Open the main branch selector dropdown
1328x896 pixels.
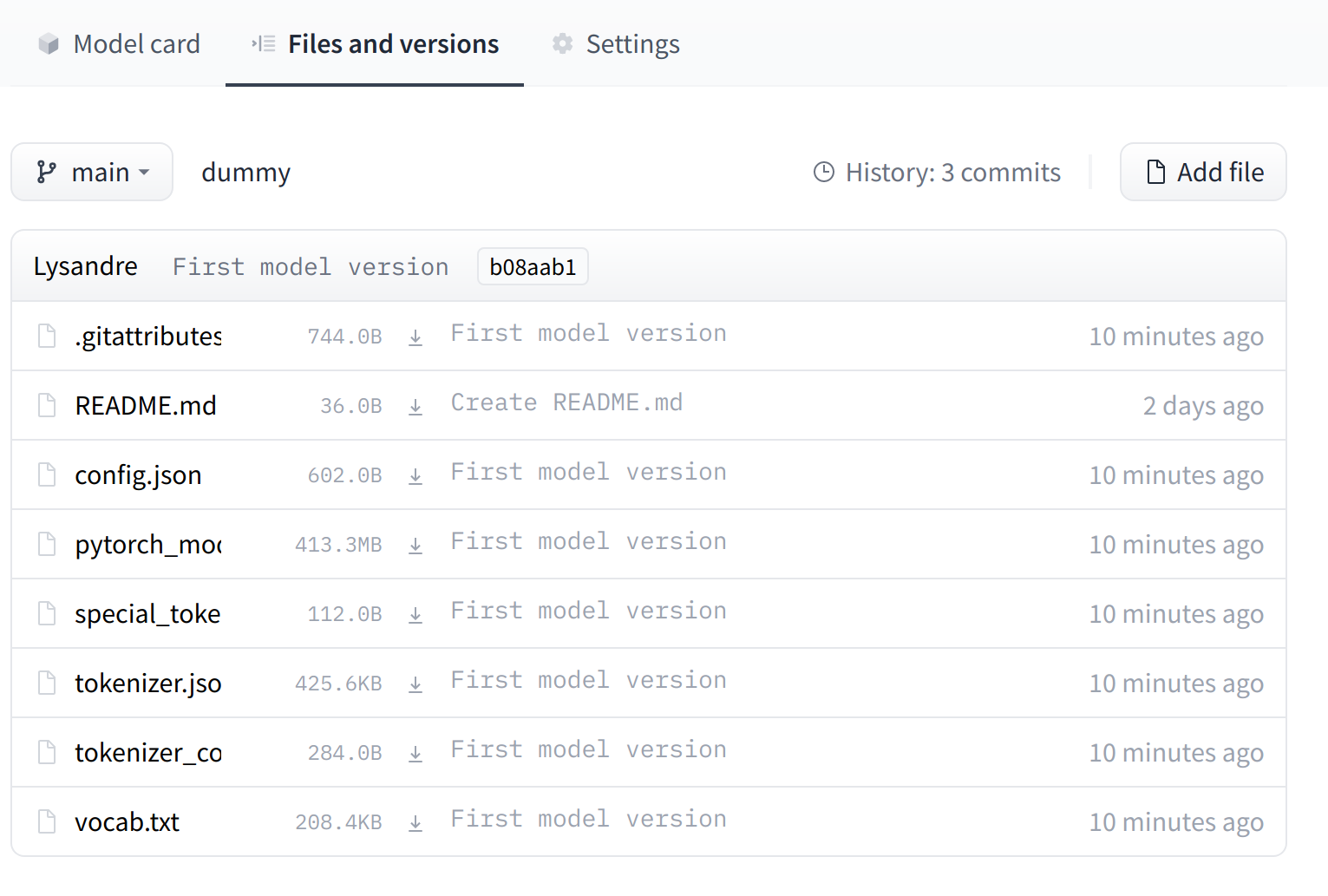[x=91, y=172]
